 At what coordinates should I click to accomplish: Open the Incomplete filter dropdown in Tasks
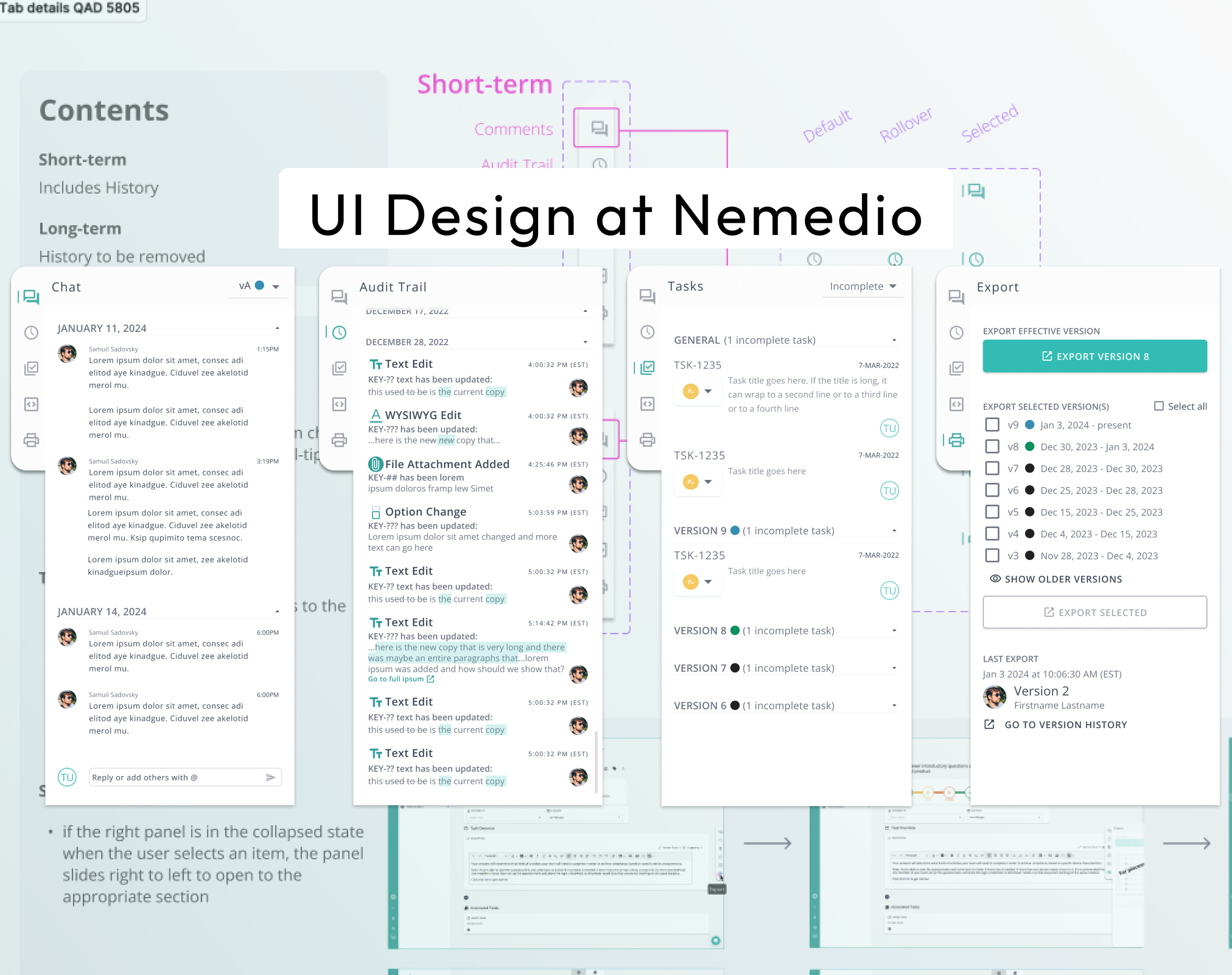[x=862, y=286]
